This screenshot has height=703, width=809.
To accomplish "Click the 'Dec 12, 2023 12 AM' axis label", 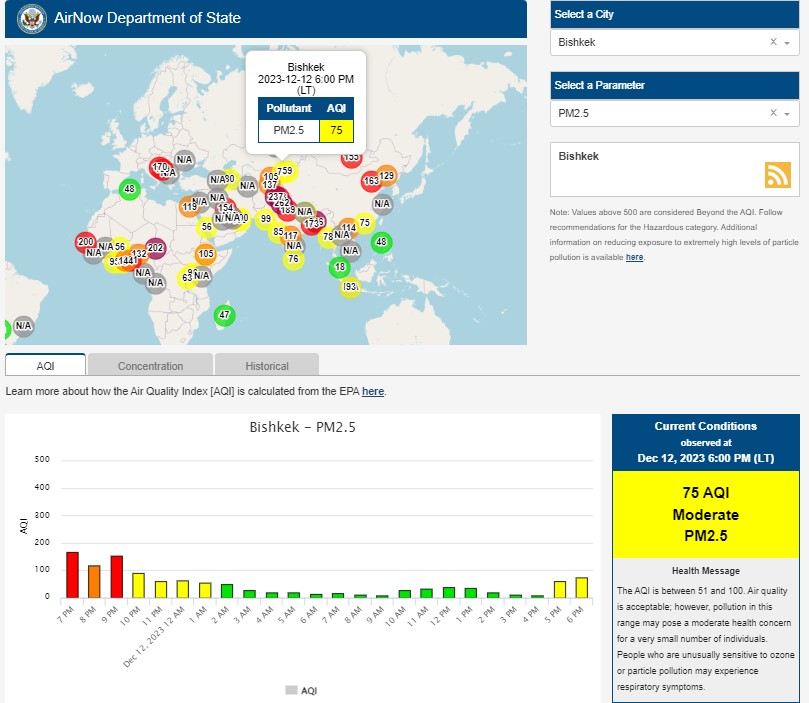I will point(153,637).
